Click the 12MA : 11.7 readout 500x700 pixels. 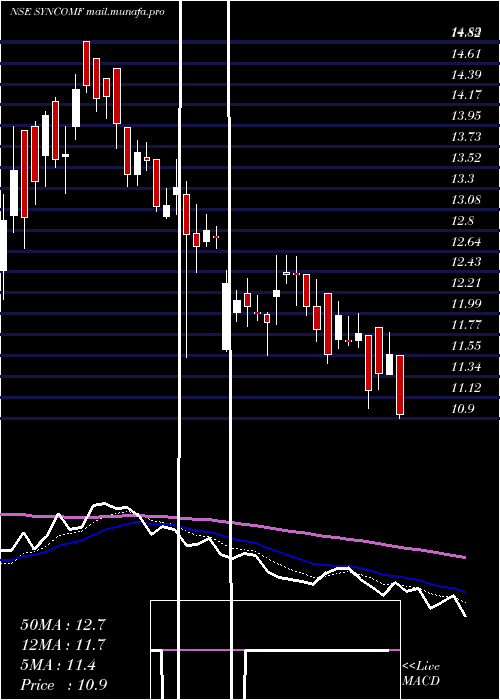tap(63, 645)
